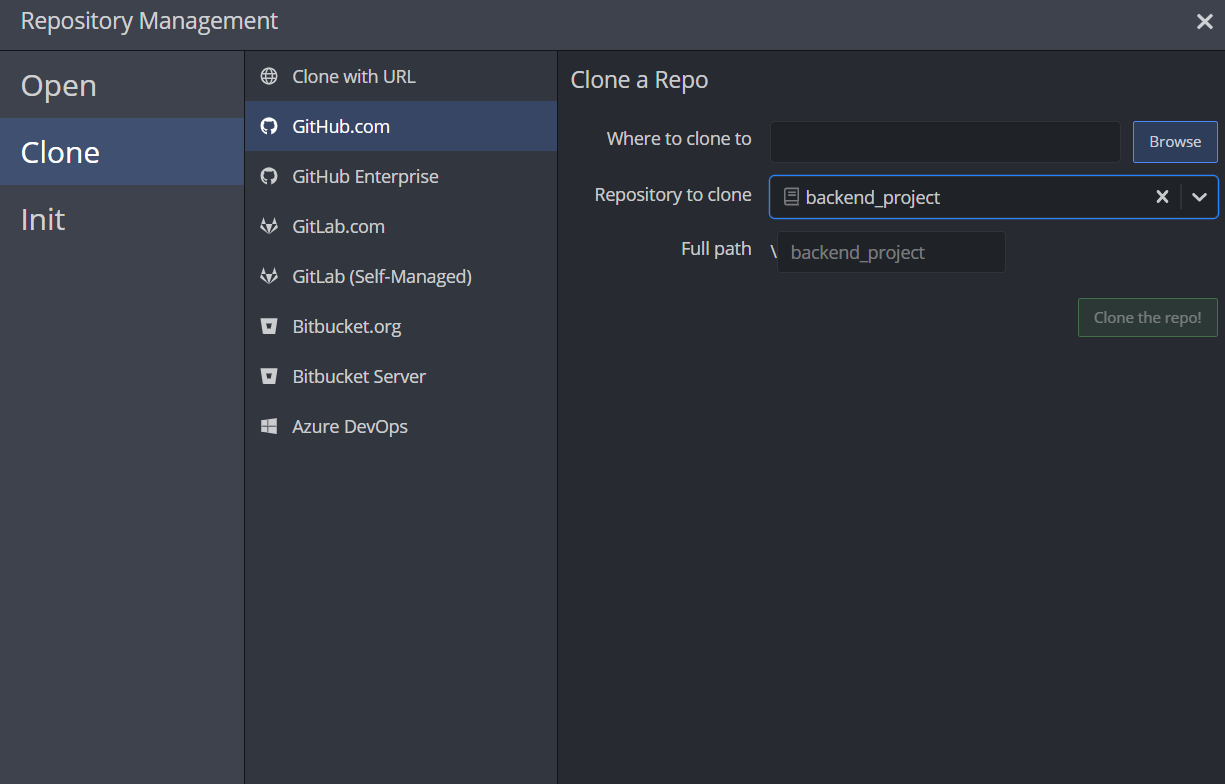Click the repository icon inside the combo box

pyautogui.click(x=791, y=197)
